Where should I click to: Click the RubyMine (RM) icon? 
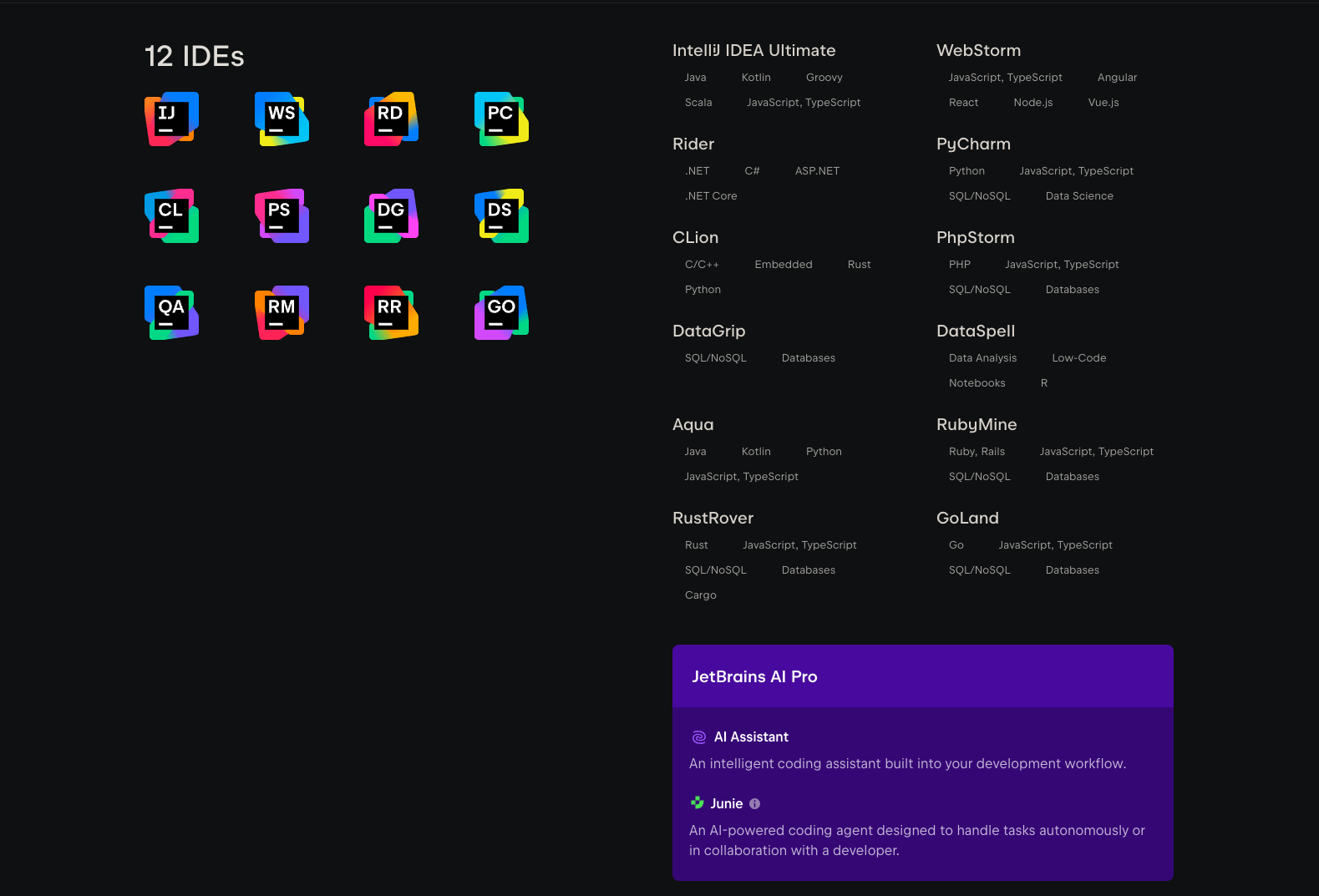click(282, 312)
